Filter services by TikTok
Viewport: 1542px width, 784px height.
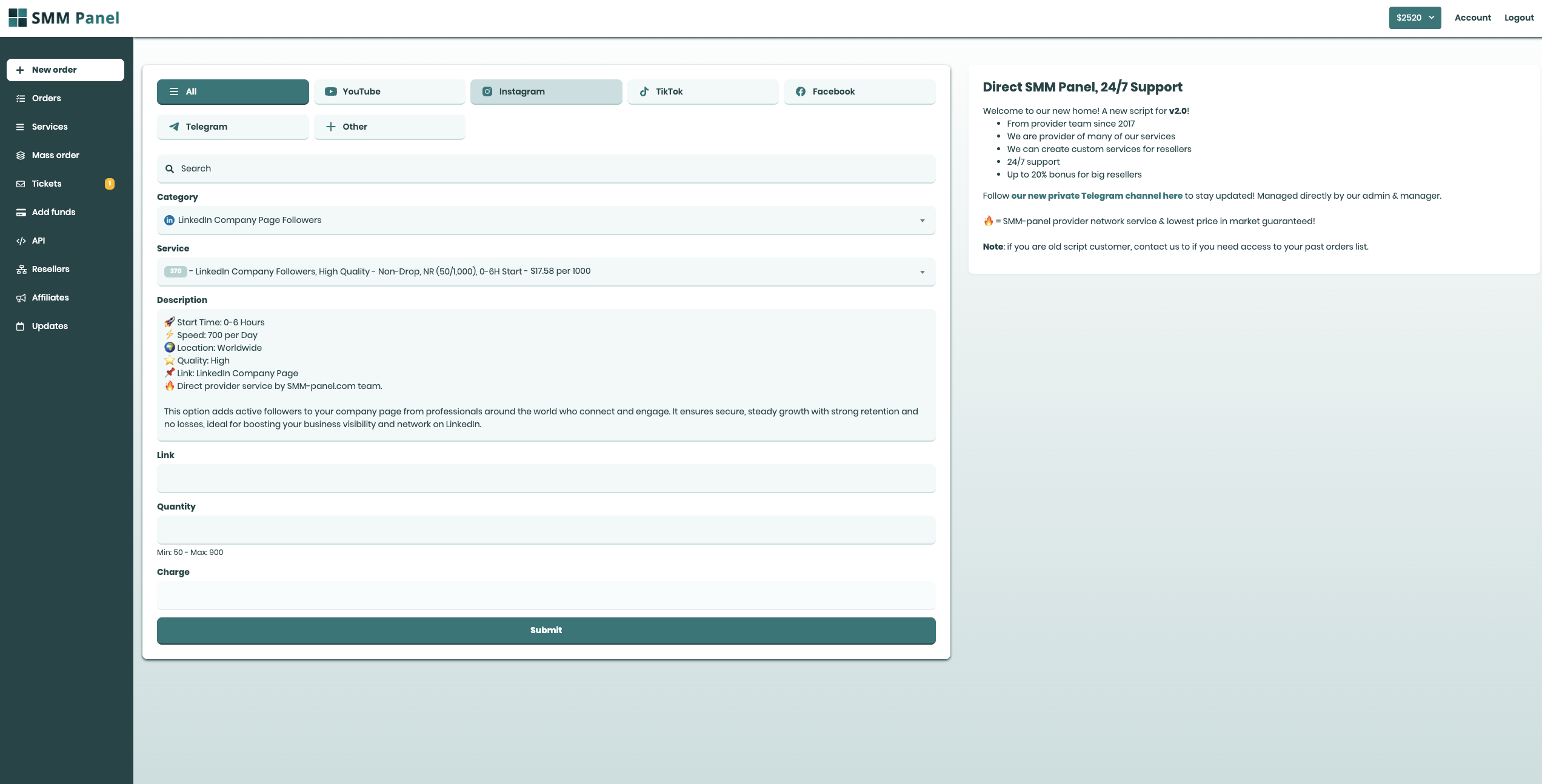click(x=703, y=91)
